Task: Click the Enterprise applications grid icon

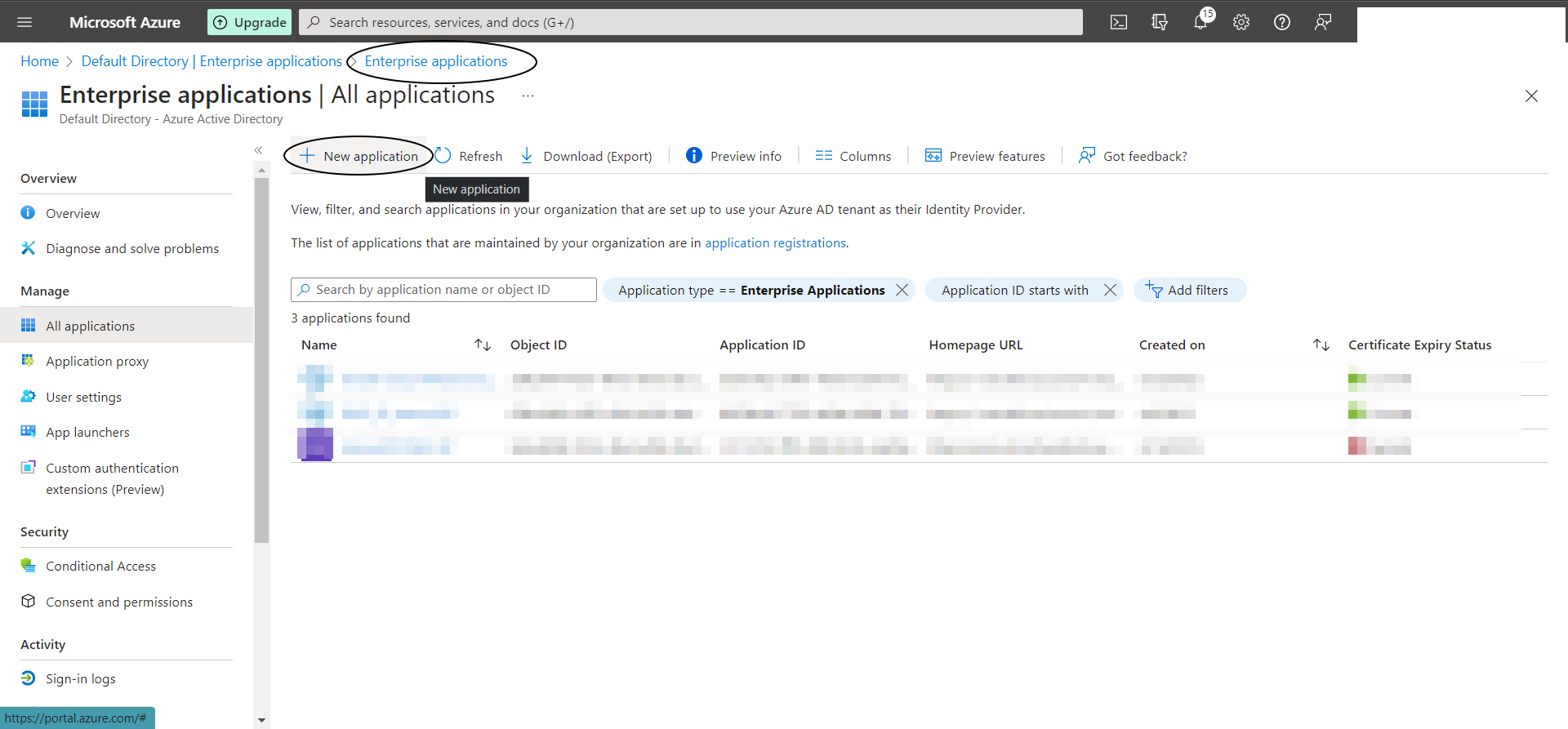Action: pyautogui.click(x=34, y=104)
